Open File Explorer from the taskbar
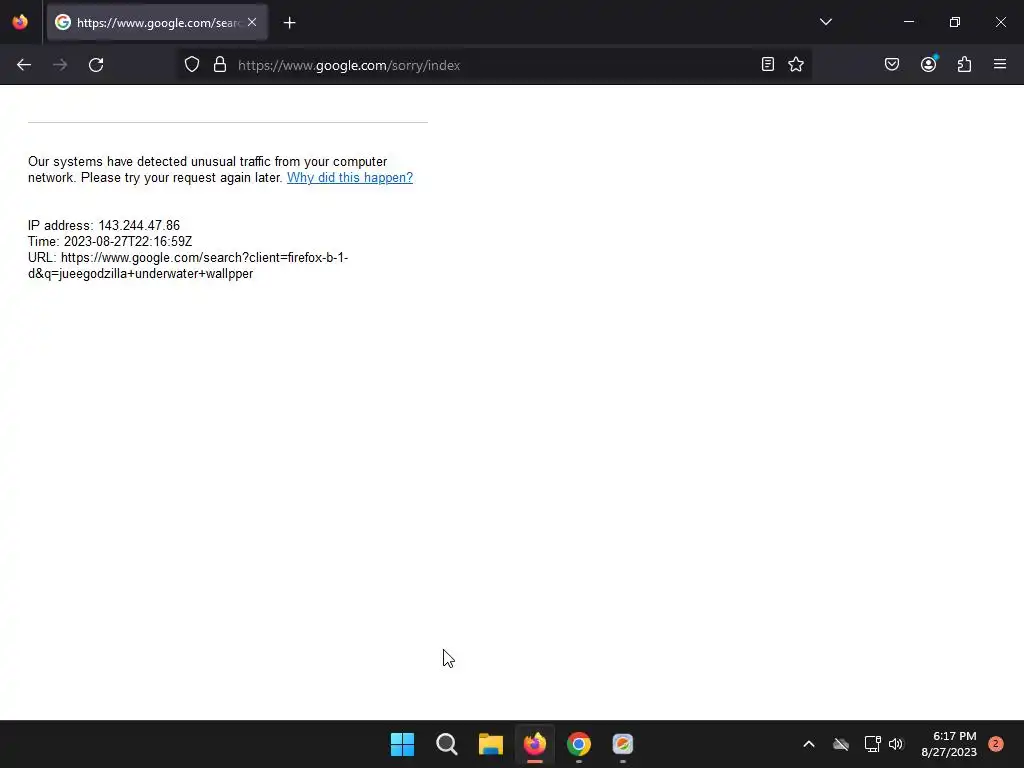 pyautogui.click(x=491, y=744)
